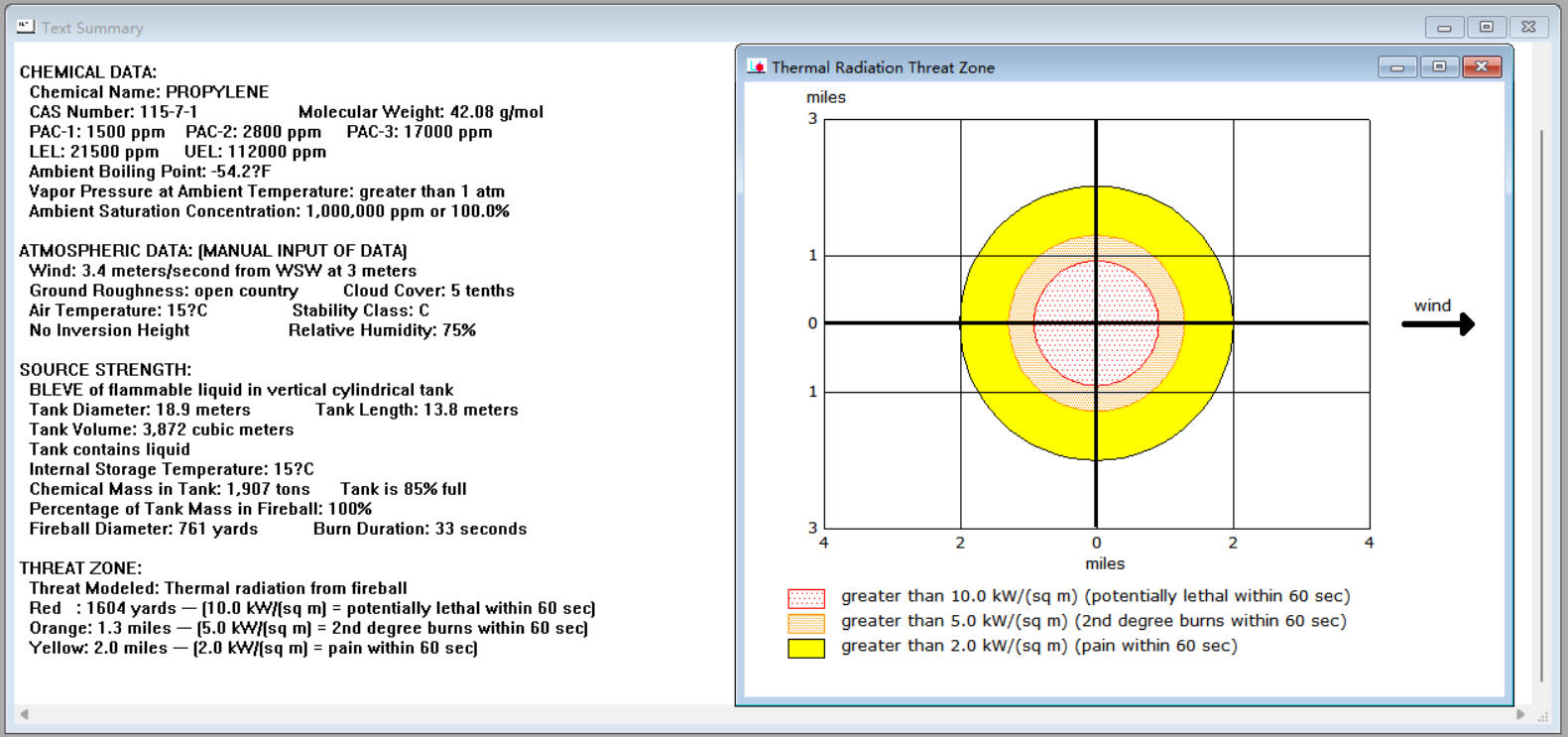This screenshot has width=1568, height=737.
Task: Click the 'Red : 1604 yards' line
Action: tap(312, 608)
